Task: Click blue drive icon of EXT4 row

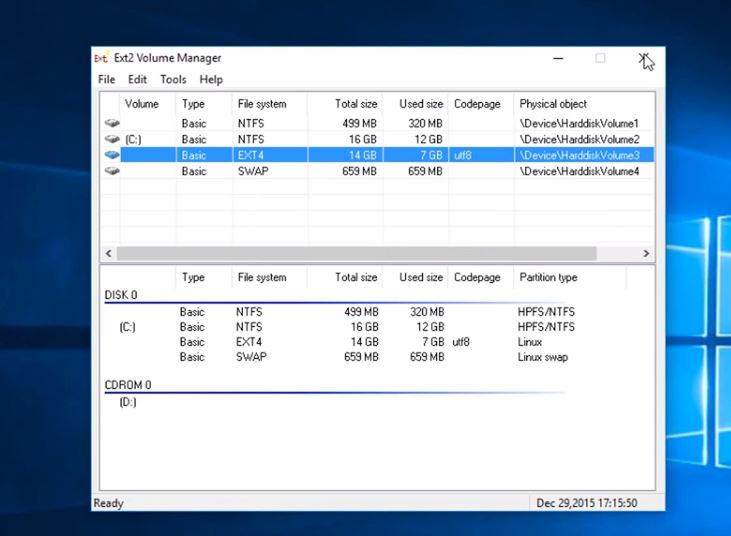Action: pyautogui.click(x=112, y=155)
